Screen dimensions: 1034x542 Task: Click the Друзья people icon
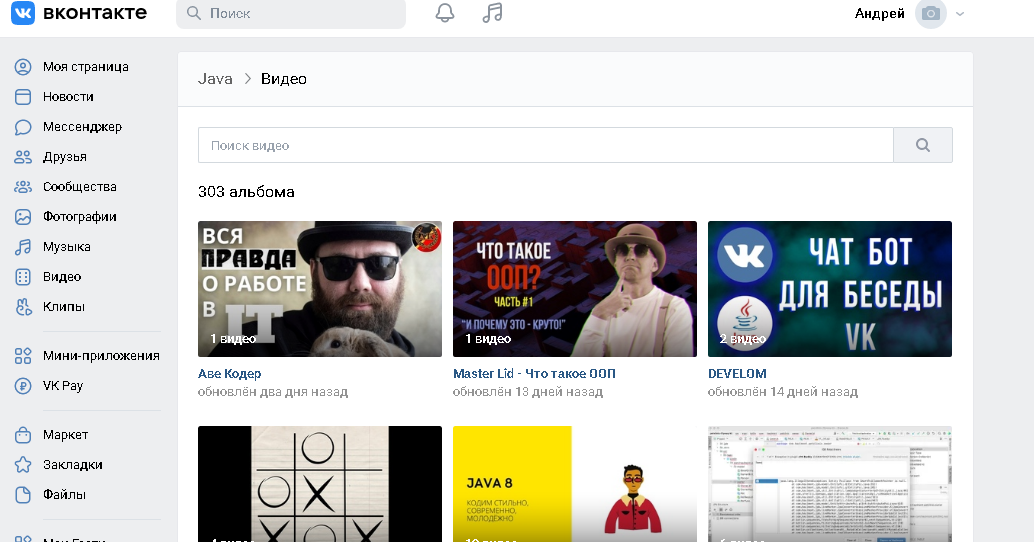tap(23, 157)
